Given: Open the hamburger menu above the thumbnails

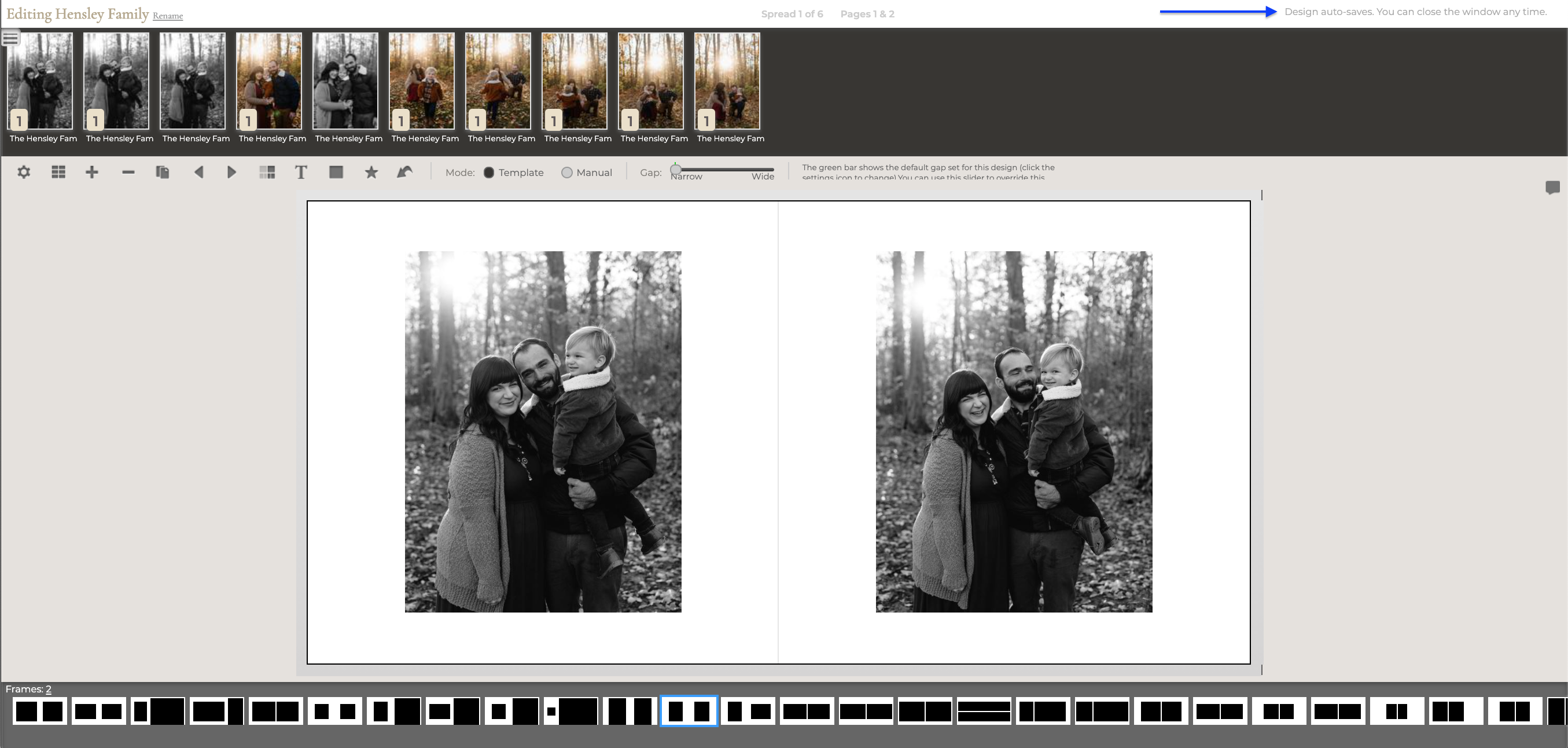Looking at the screenshot, I should 10,38.
